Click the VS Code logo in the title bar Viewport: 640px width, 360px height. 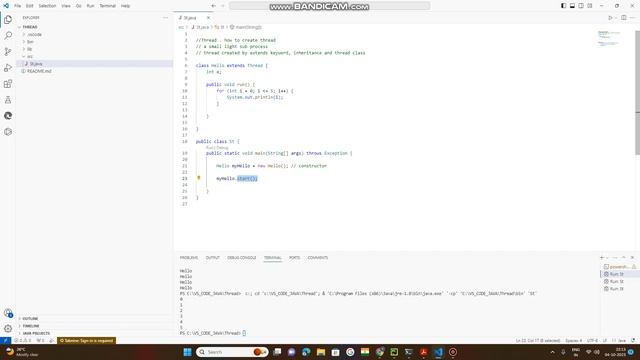[6, 6]
